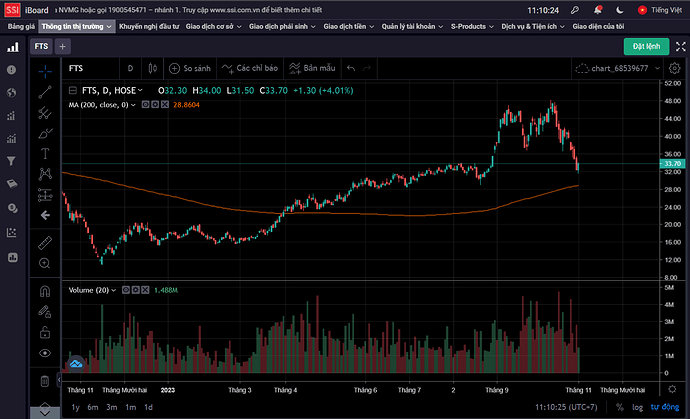Pick the Brush drawing tool

click(45, 132)
